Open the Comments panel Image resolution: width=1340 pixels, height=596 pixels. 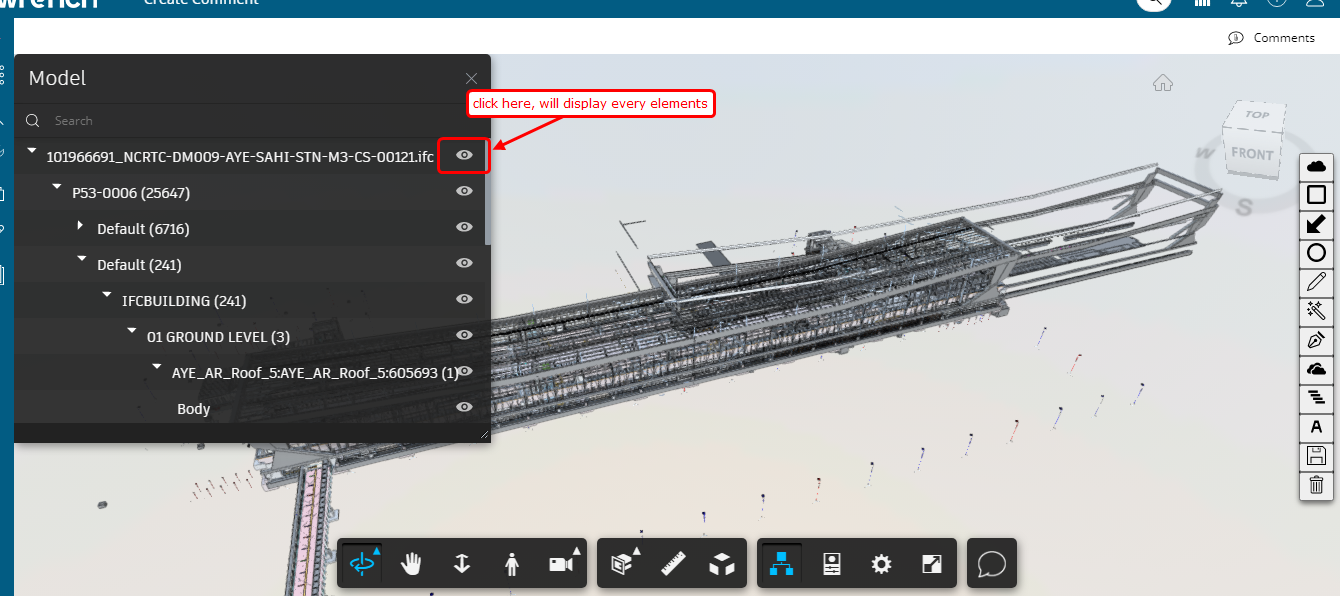tap(1272, 37)
